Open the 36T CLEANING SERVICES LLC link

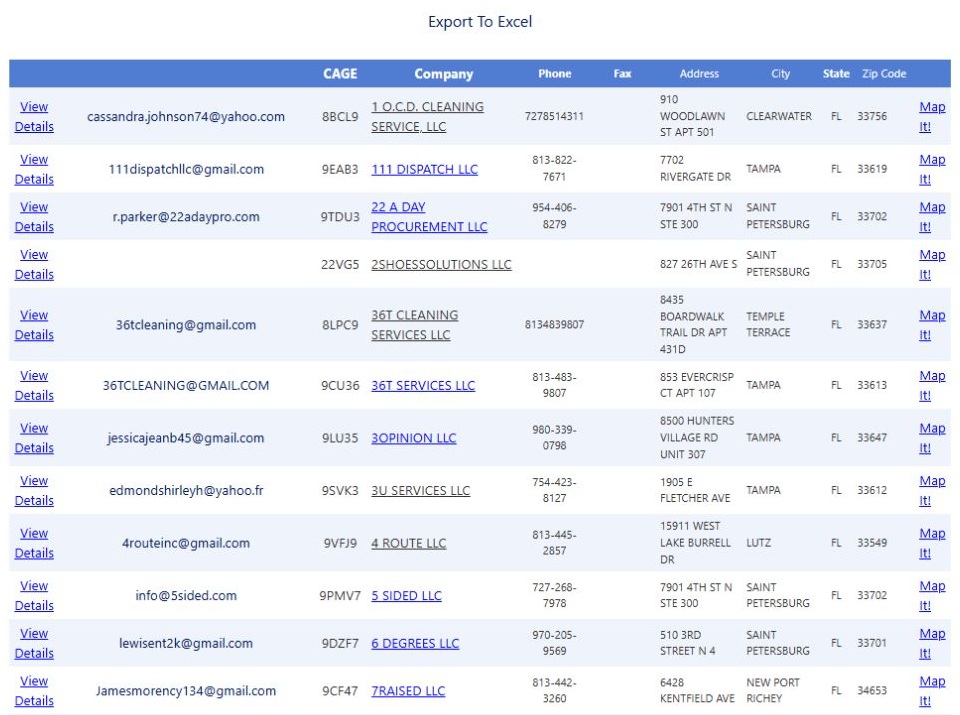tap(414, 324)
